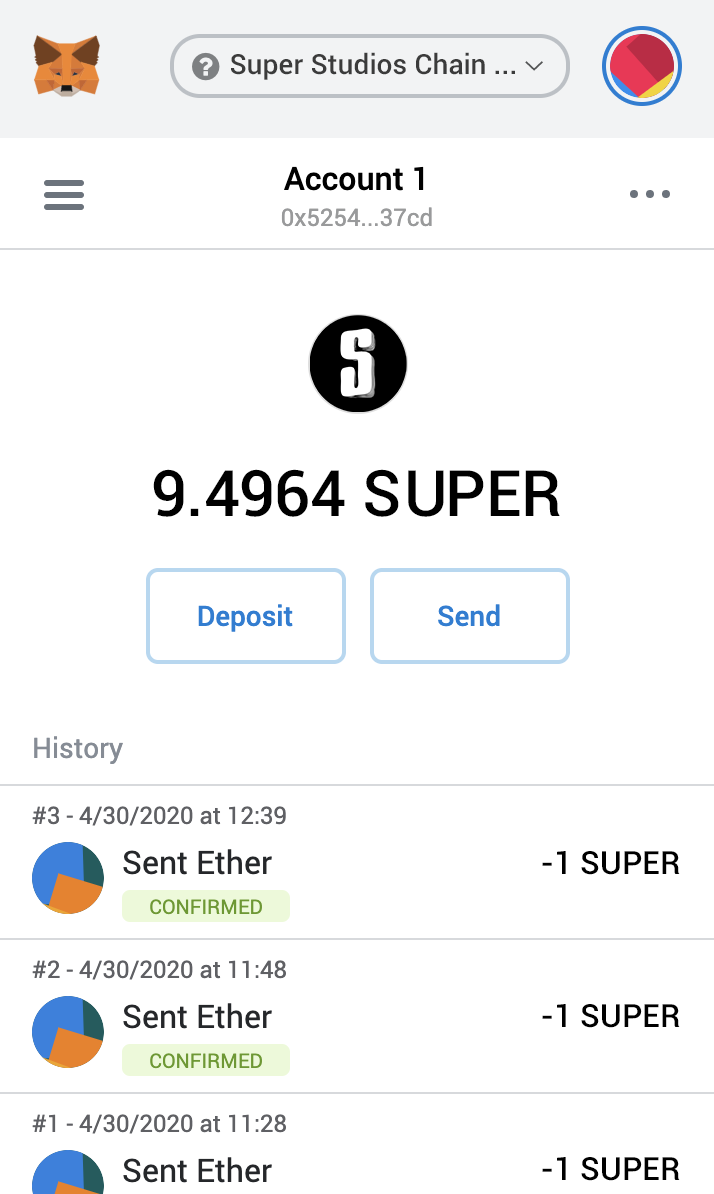714x1194 pixels.
Task: Click the network selector chevron arrow
Action: [x=534, y=67]
